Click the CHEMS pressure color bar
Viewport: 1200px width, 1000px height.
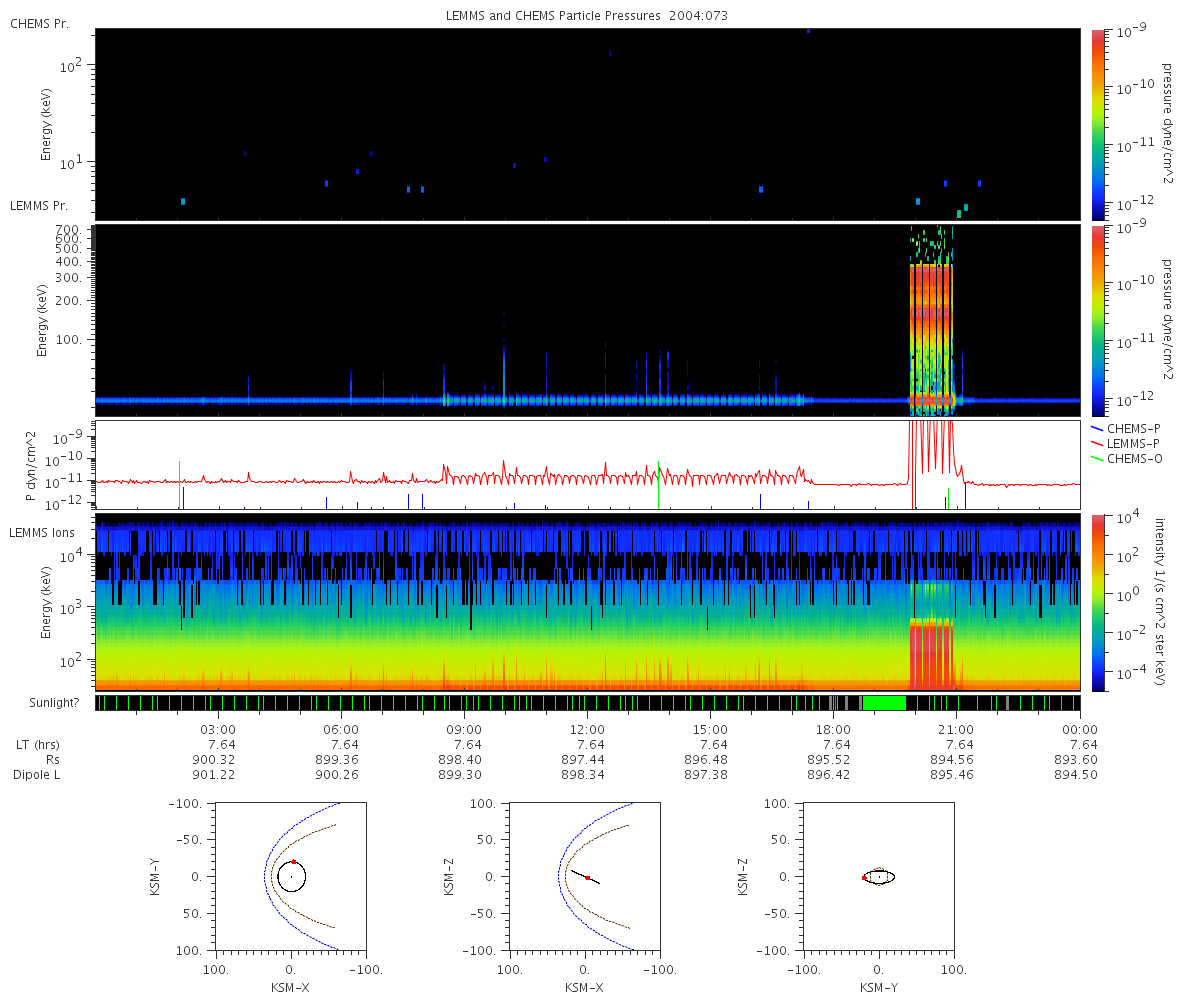pyautogui.click(x=1099, y=124)
